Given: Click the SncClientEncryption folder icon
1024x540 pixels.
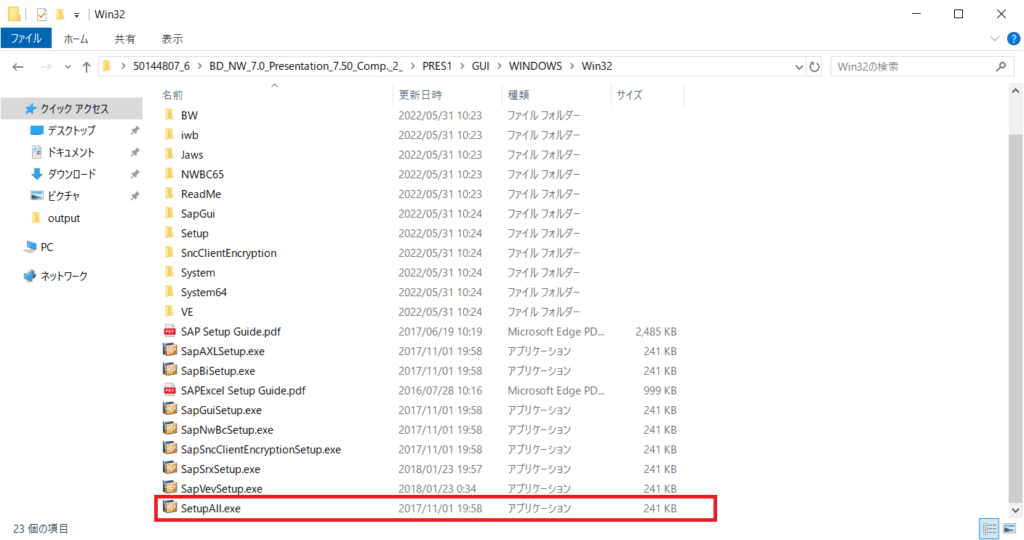Looking at the screenshot, I should pos(170,252).
